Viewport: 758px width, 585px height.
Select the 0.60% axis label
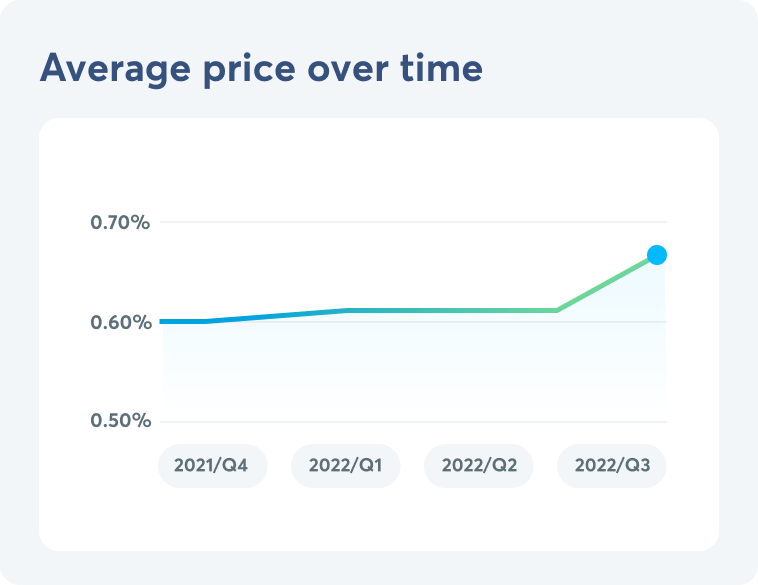coord(120,322)
